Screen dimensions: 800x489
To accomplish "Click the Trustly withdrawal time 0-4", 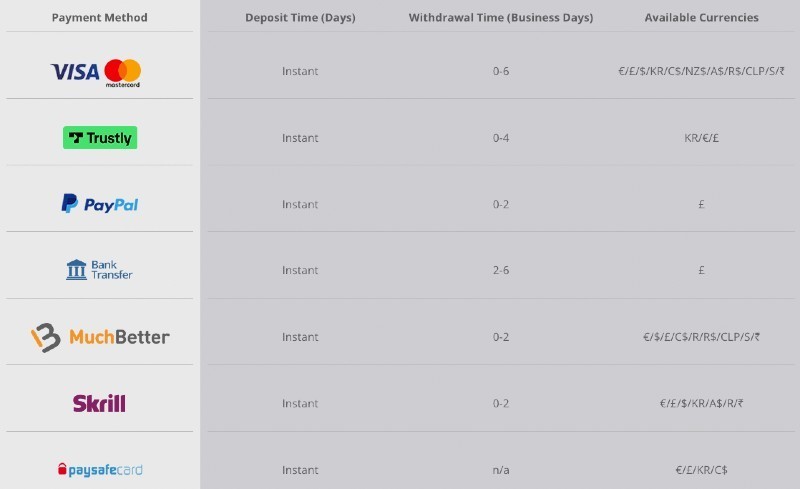I will [501, 138].
